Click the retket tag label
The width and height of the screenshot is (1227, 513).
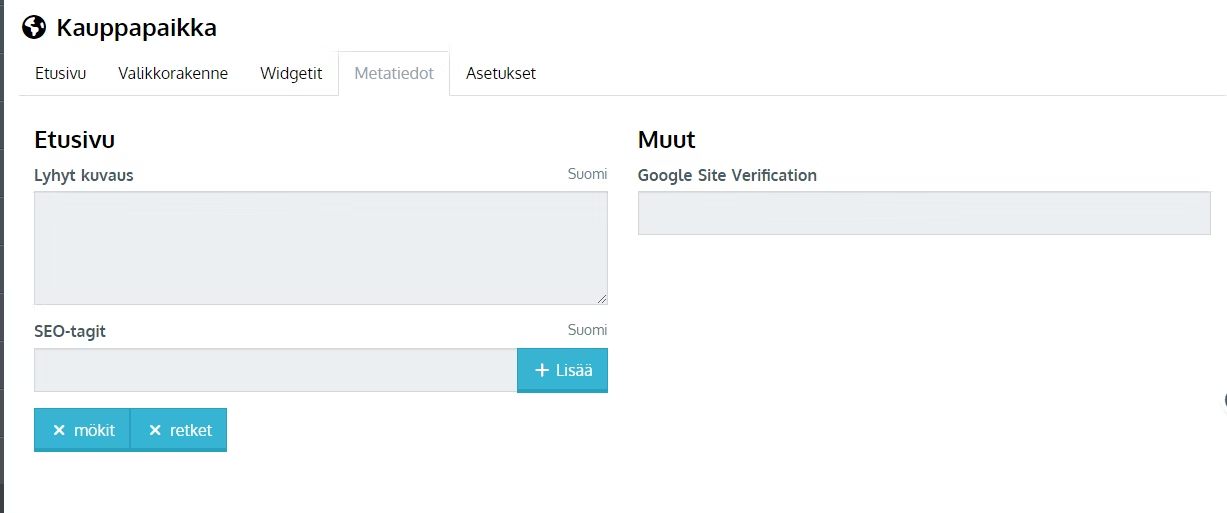191,430
